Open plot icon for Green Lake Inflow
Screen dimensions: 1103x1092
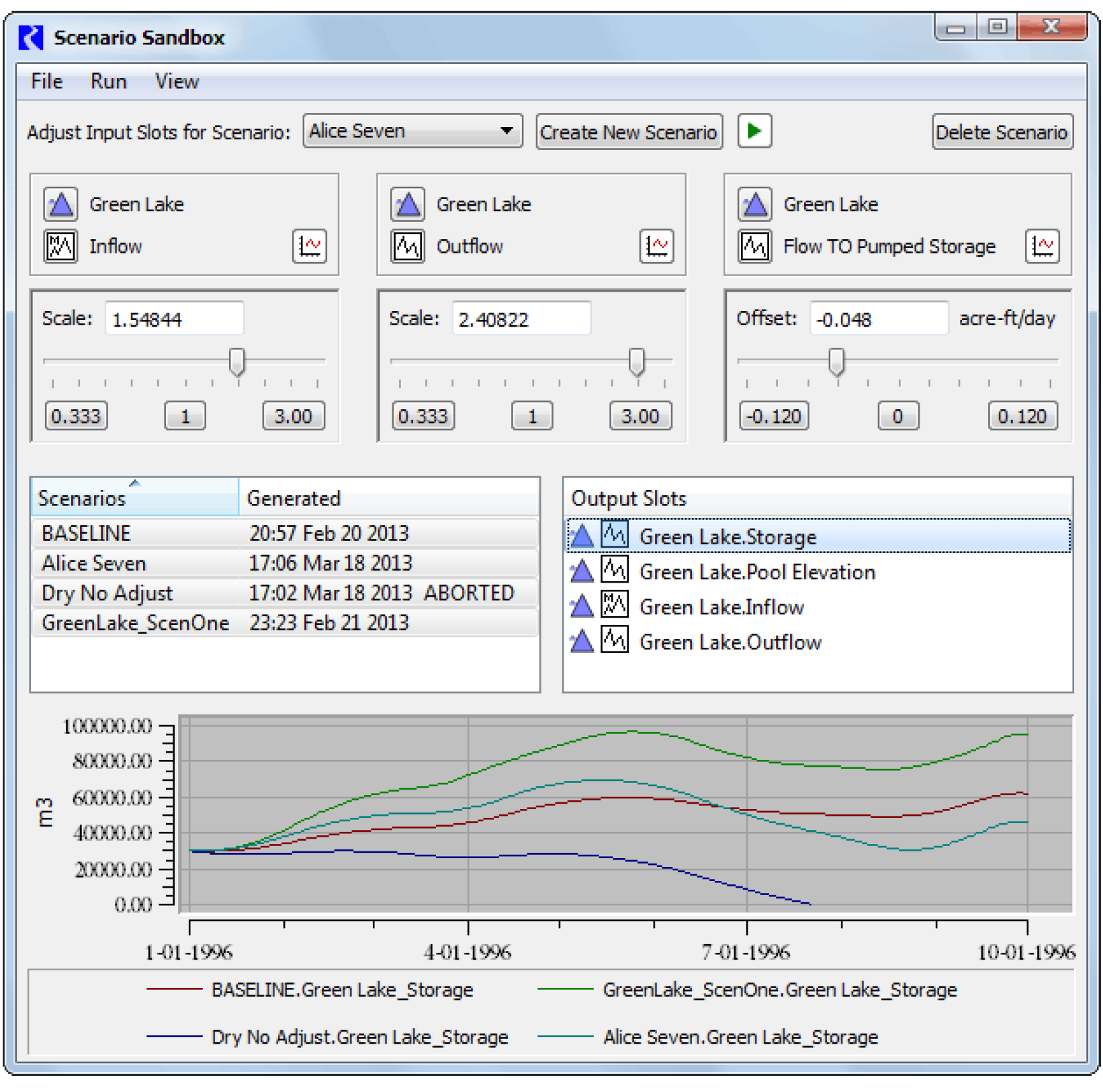(x=309, y=246)
